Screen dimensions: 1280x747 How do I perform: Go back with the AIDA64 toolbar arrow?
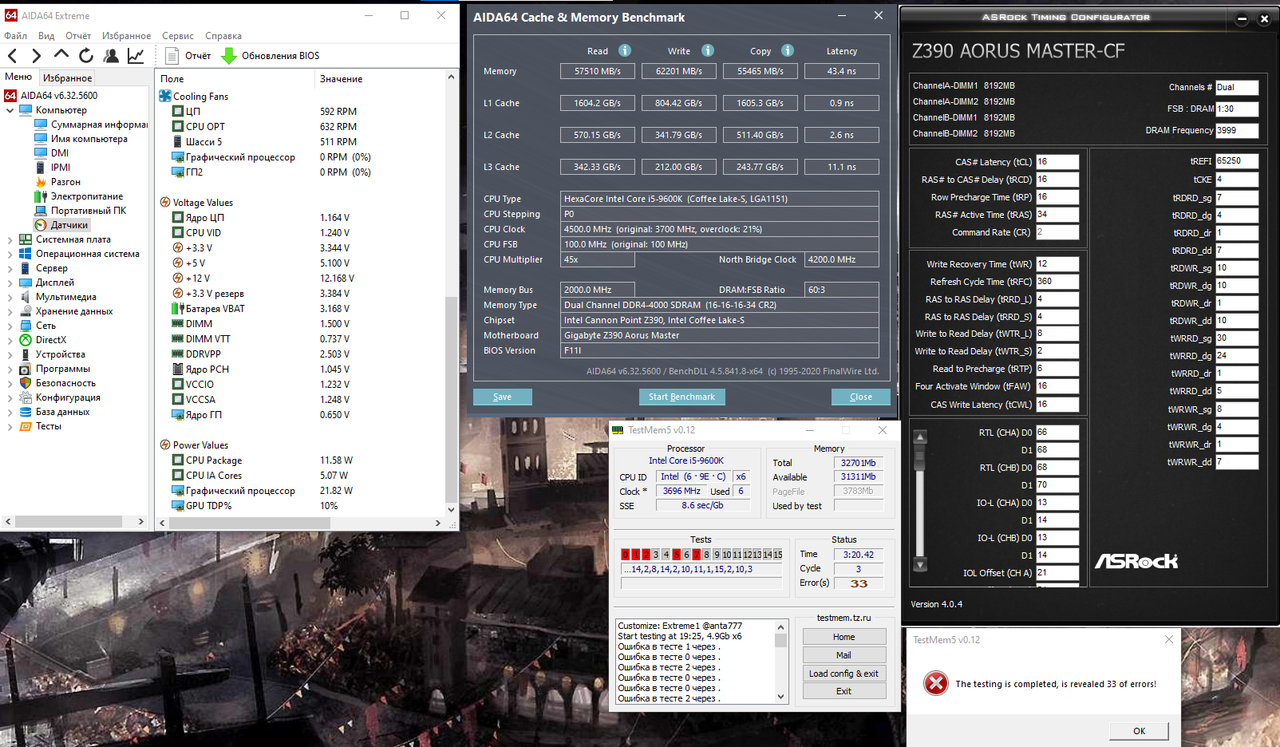(13, 56)
